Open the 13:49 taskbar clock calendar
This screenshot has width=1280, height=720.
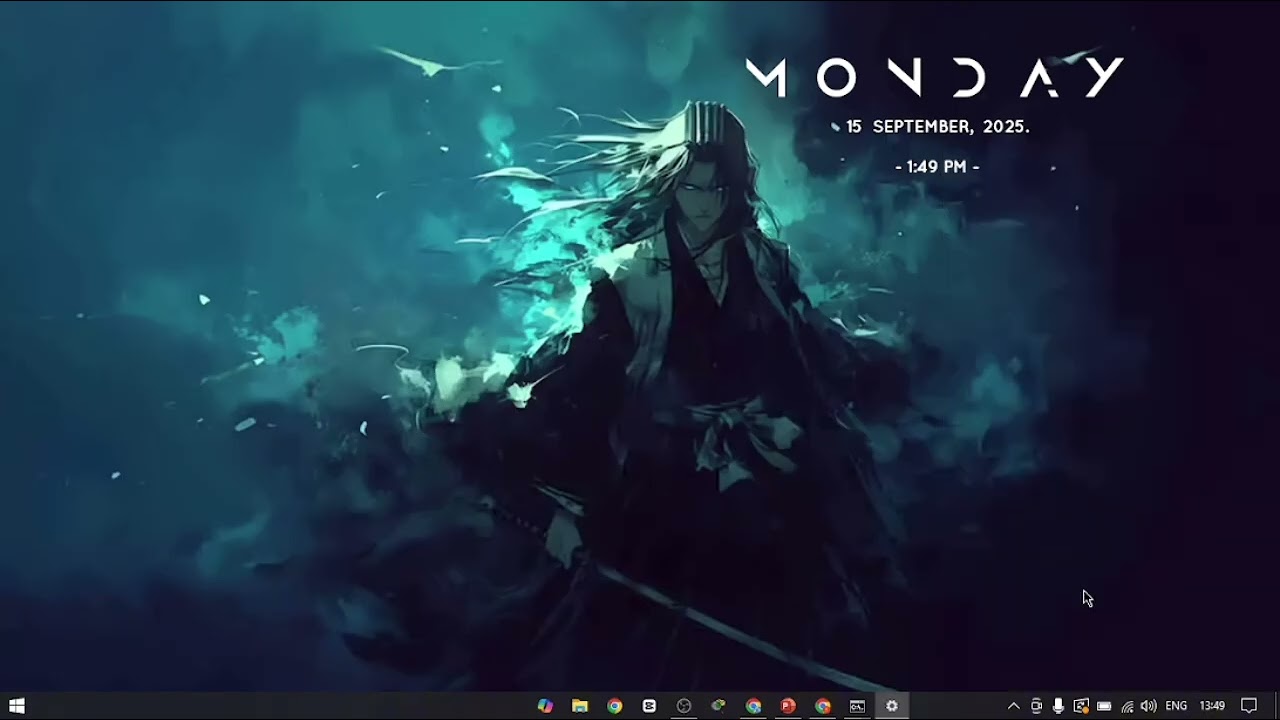(1212, 706)
